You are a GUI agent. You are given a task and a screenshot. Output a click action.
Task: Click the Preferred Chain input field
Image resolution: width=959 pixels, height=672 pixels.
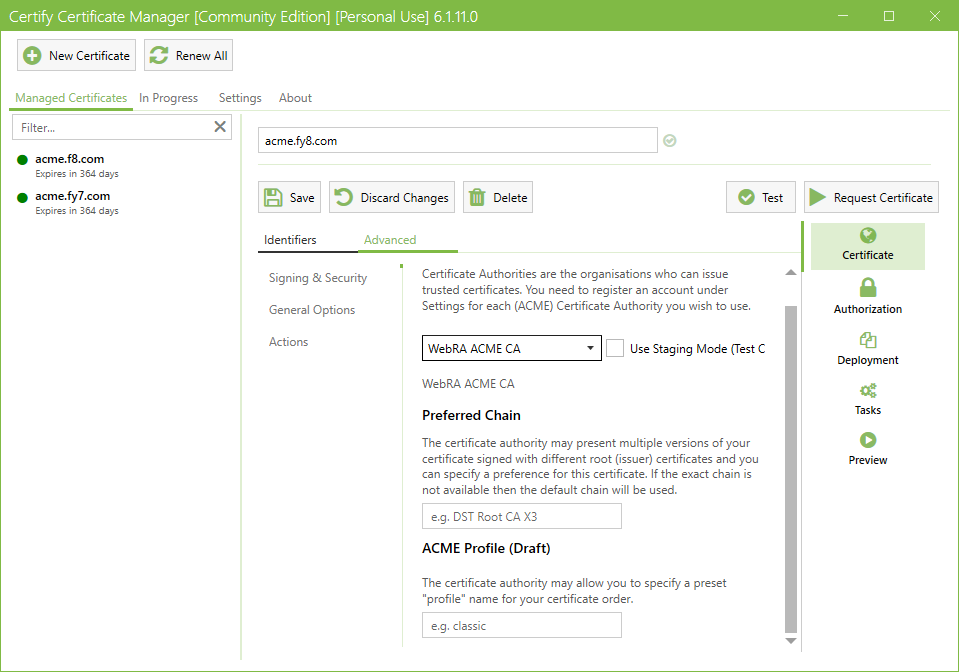point(522,517)
